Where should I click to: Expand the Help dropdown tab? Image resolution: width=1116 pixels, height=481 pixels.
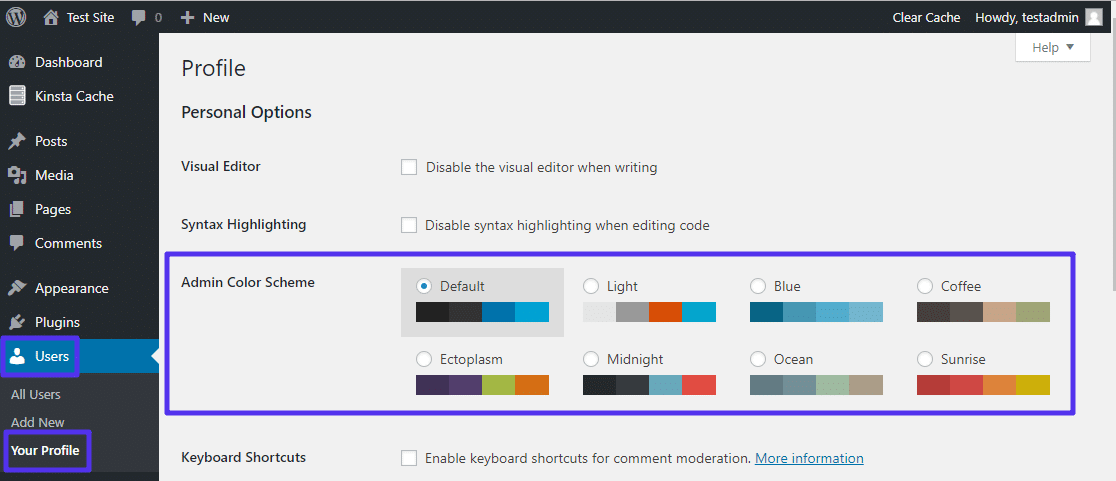click(x=1053, y=47)
